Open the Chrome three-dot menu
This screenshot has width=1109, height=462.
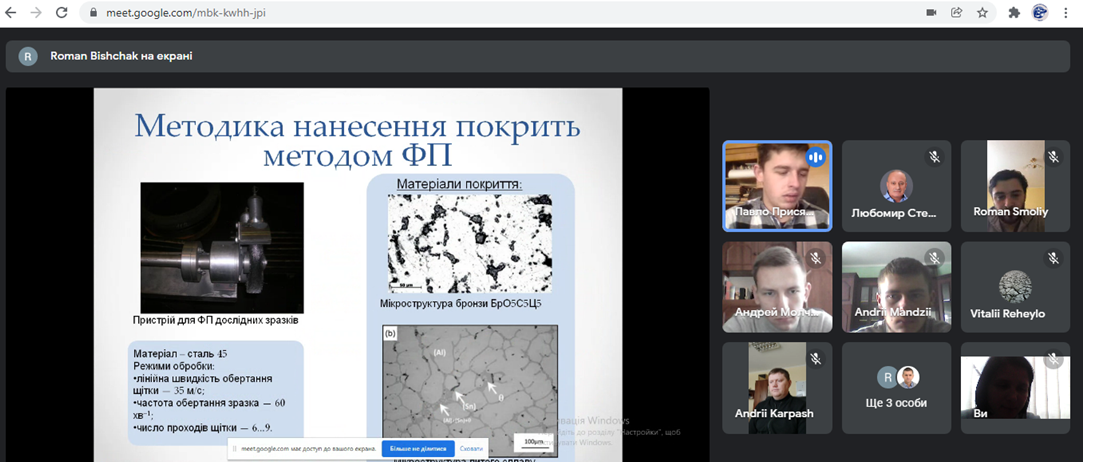pyautogui.click(x=1066, y=13)
